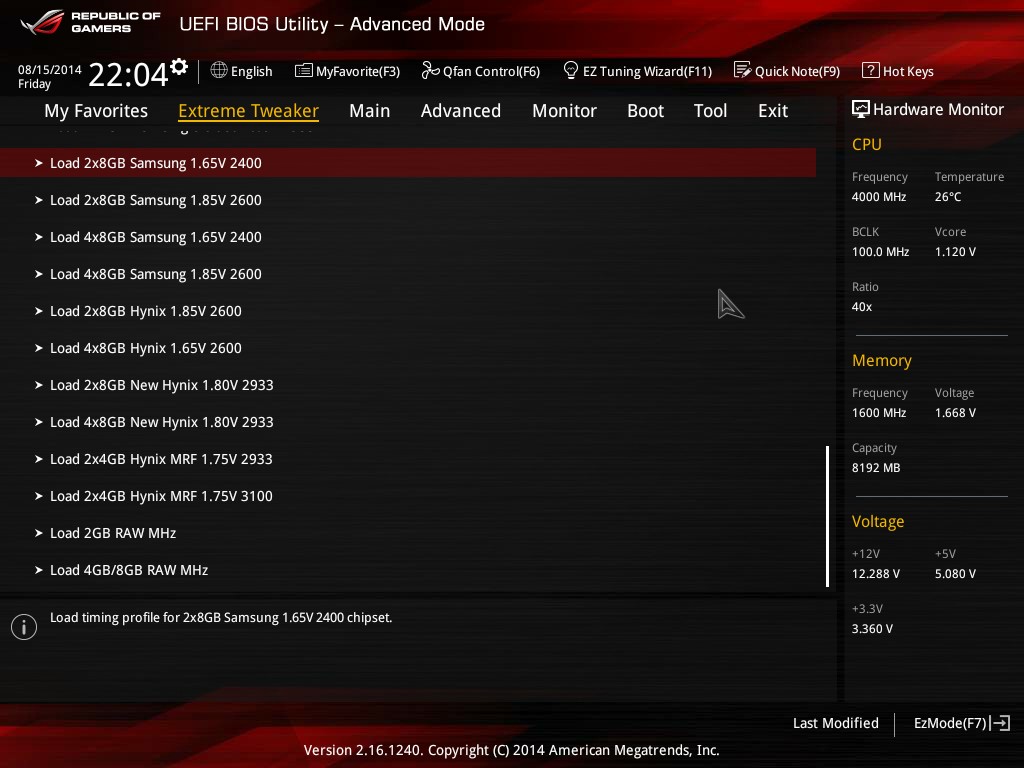
Task: Click the Vcore 1.120 V value
Action: [955, 251]
